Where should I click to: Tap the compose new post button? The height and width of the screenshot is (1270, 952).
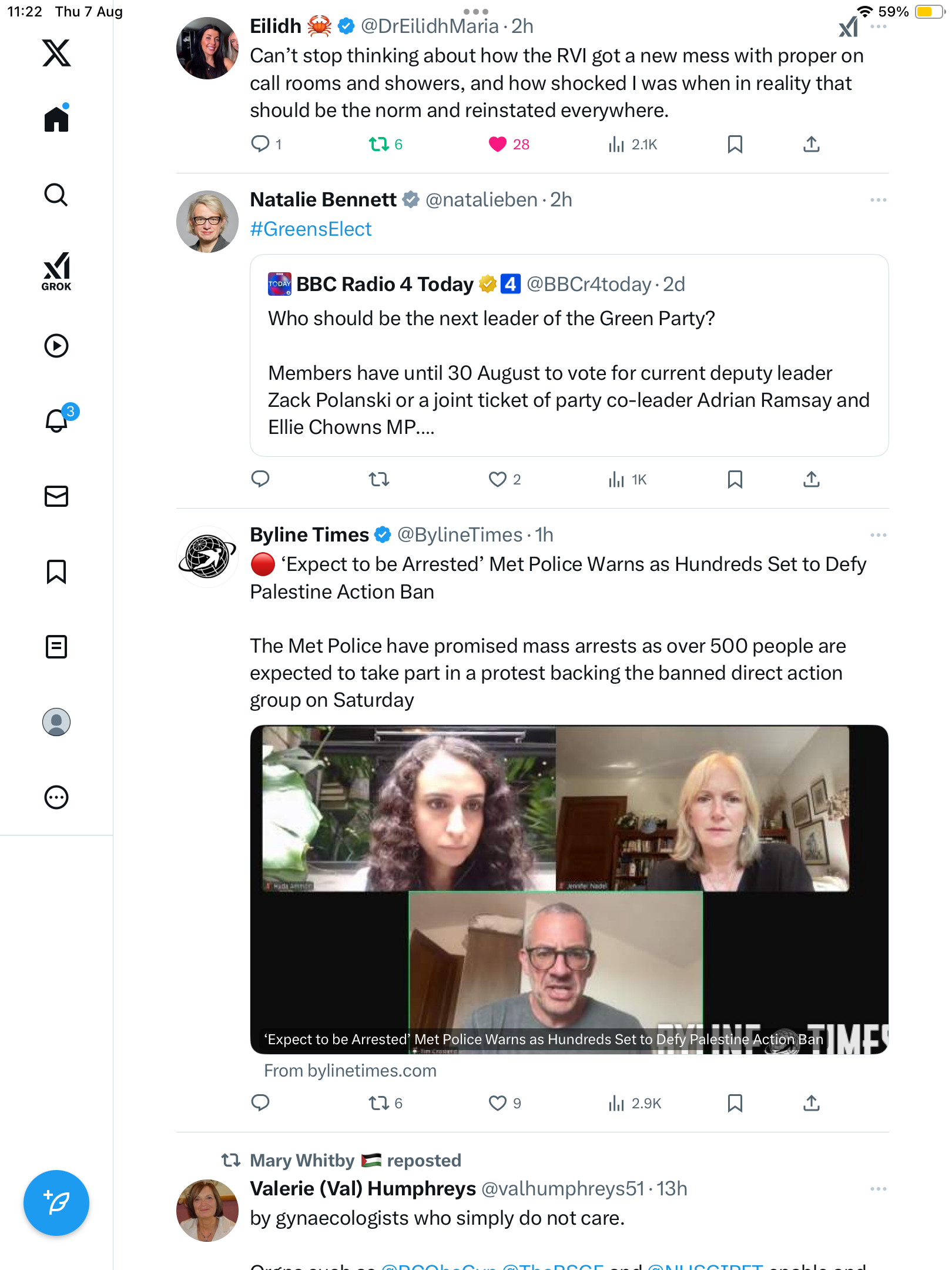point(56,1203)
